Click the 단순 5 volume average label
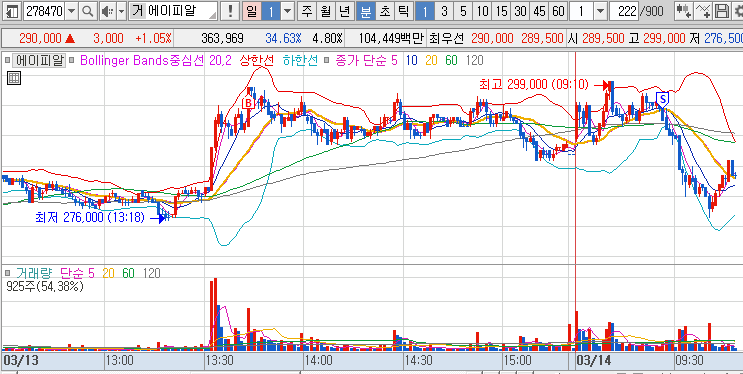 point(77,273)
